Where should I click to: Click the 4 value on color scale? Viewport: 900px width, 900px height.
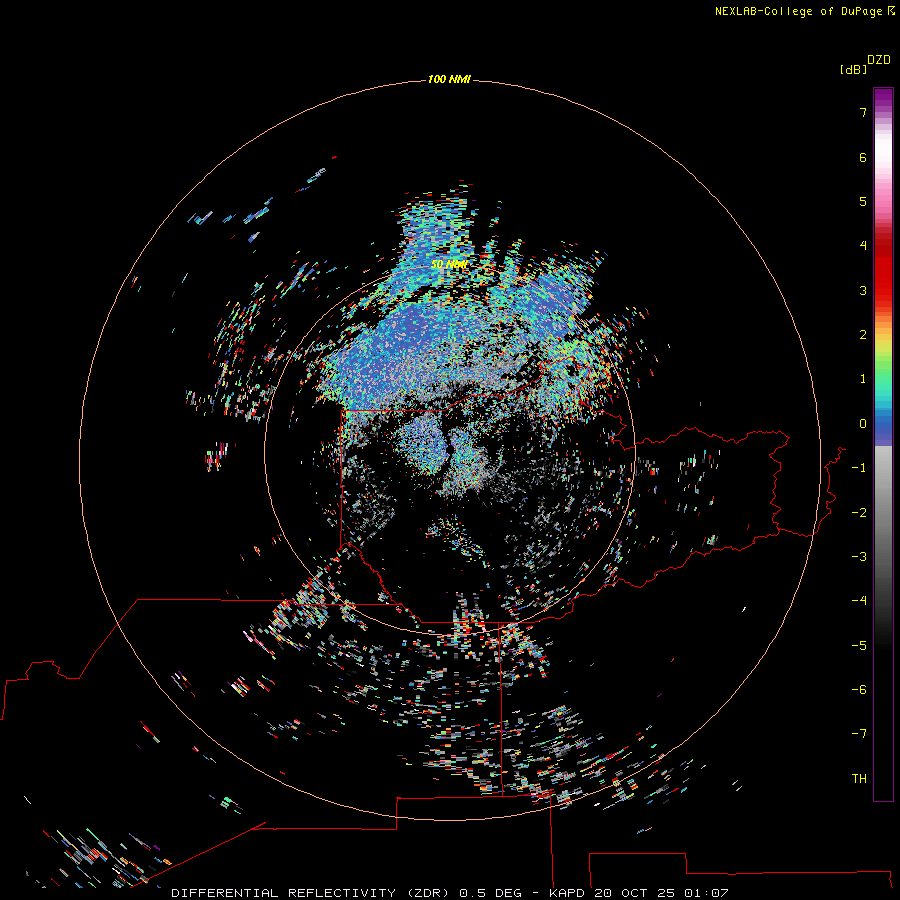click(x=863, y=245)
